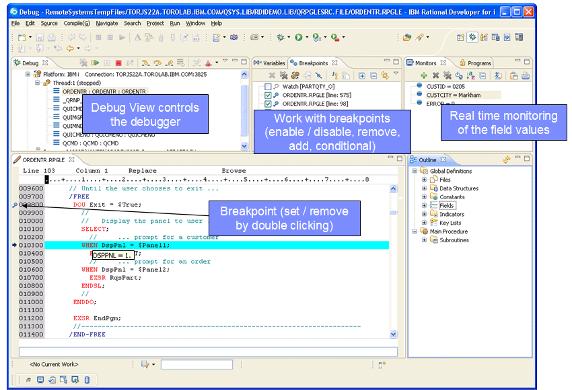Expand Subroutines node in Outline
The height and width of the screenshot is (390, 572).
(424, 240)
